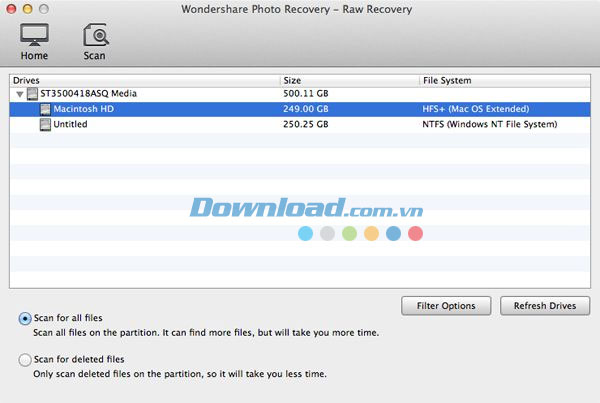Start the Scan toolbar icon
Viewport: 600px width, 403px height.
95,41
